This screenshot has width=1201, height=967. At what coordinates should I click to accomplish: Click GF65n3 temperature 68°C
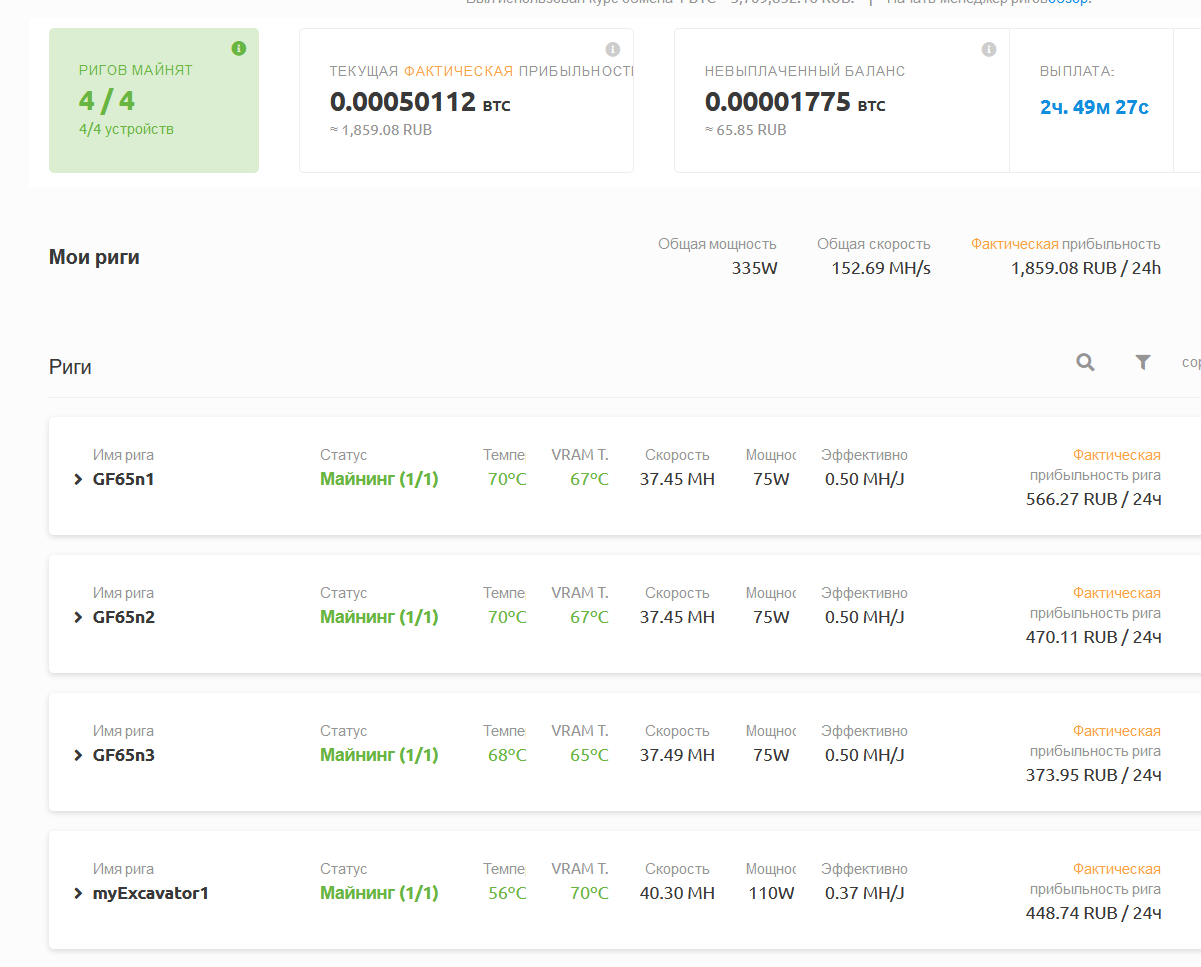(507, 755)
